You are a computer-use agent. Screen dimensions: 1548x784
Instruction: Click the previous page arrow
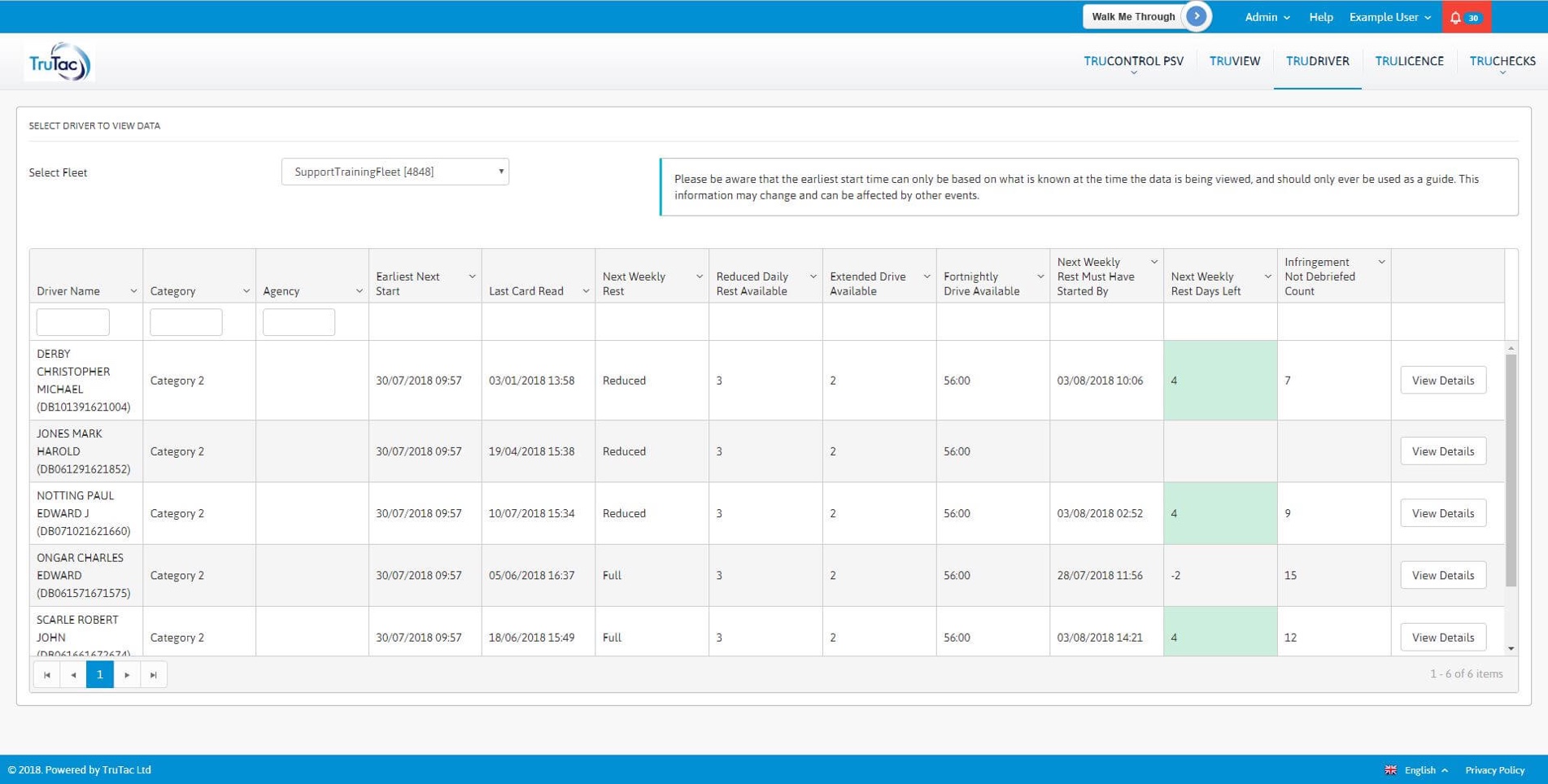tap(73, 674)
